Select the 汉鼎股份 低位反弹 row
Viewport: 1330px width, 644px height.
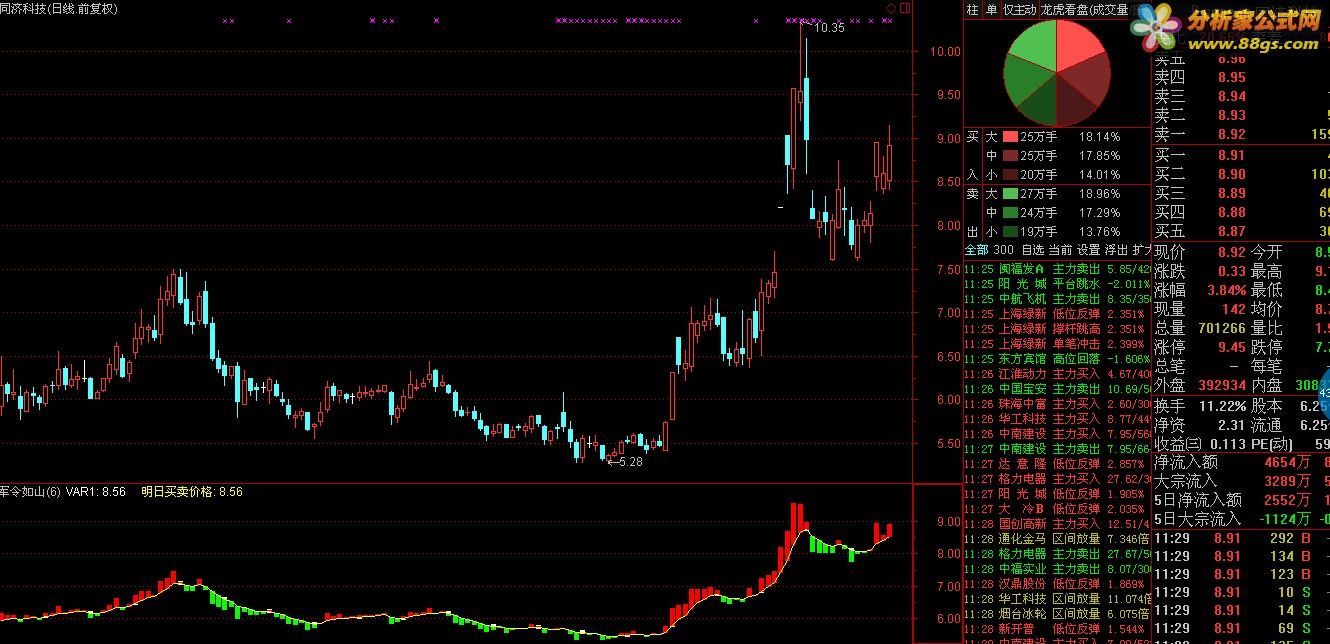(x=1056, y=584)
